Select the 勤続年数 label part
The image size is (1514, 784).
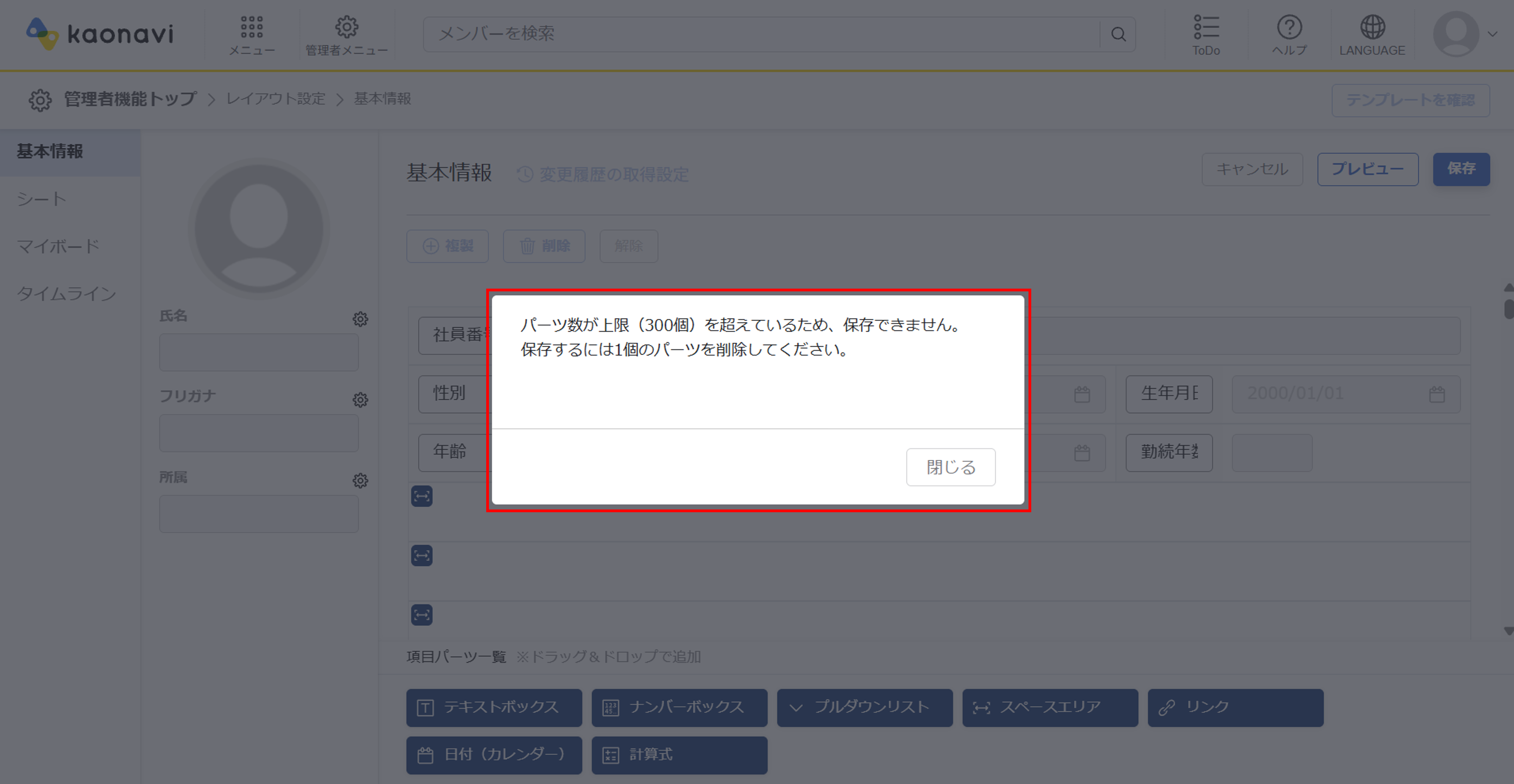click(1169, 452)
